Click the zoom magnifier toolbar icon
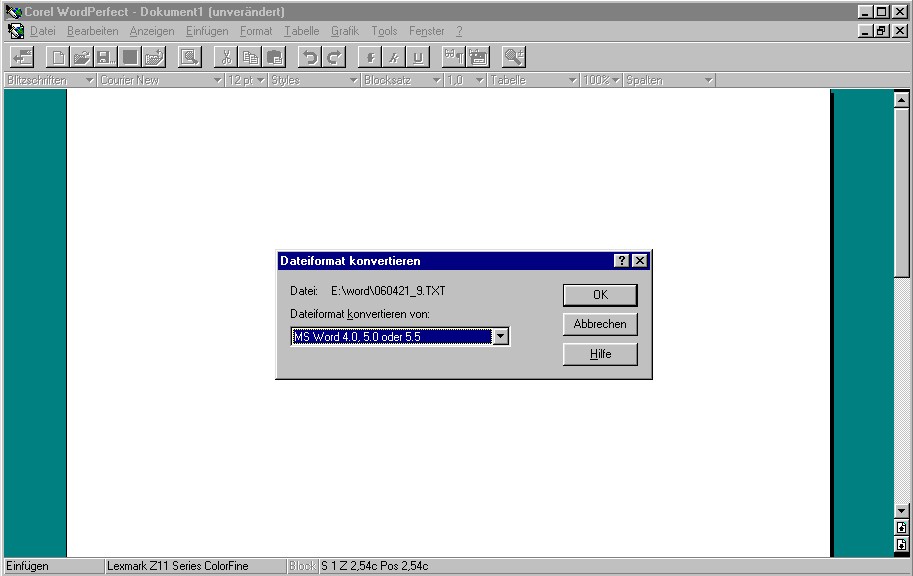The image size is (913, 576). [x=514, y=57]
